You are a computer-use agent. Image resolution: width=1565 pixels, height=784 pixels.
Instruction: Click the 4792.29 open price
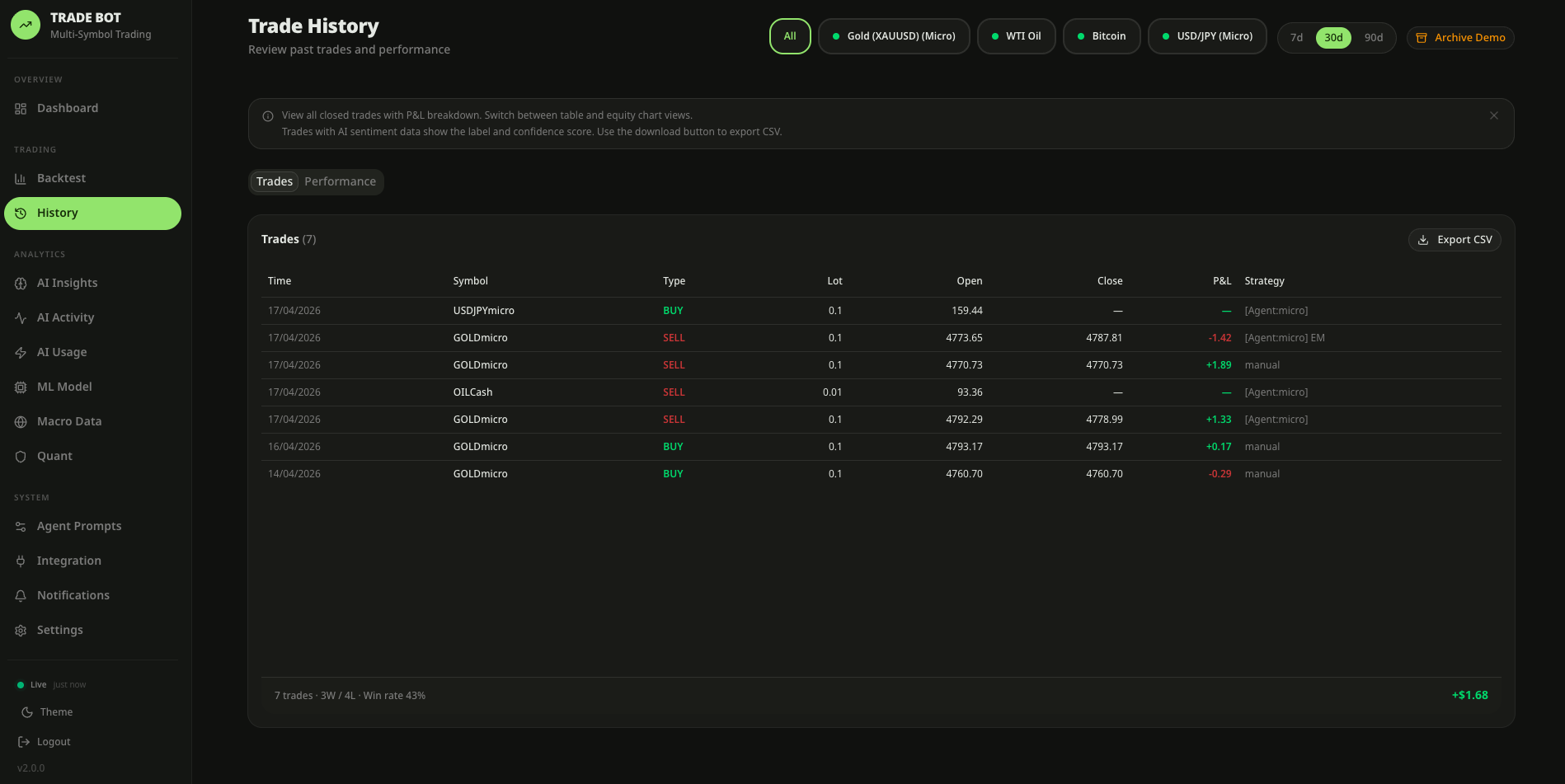[x=964, y=420]
